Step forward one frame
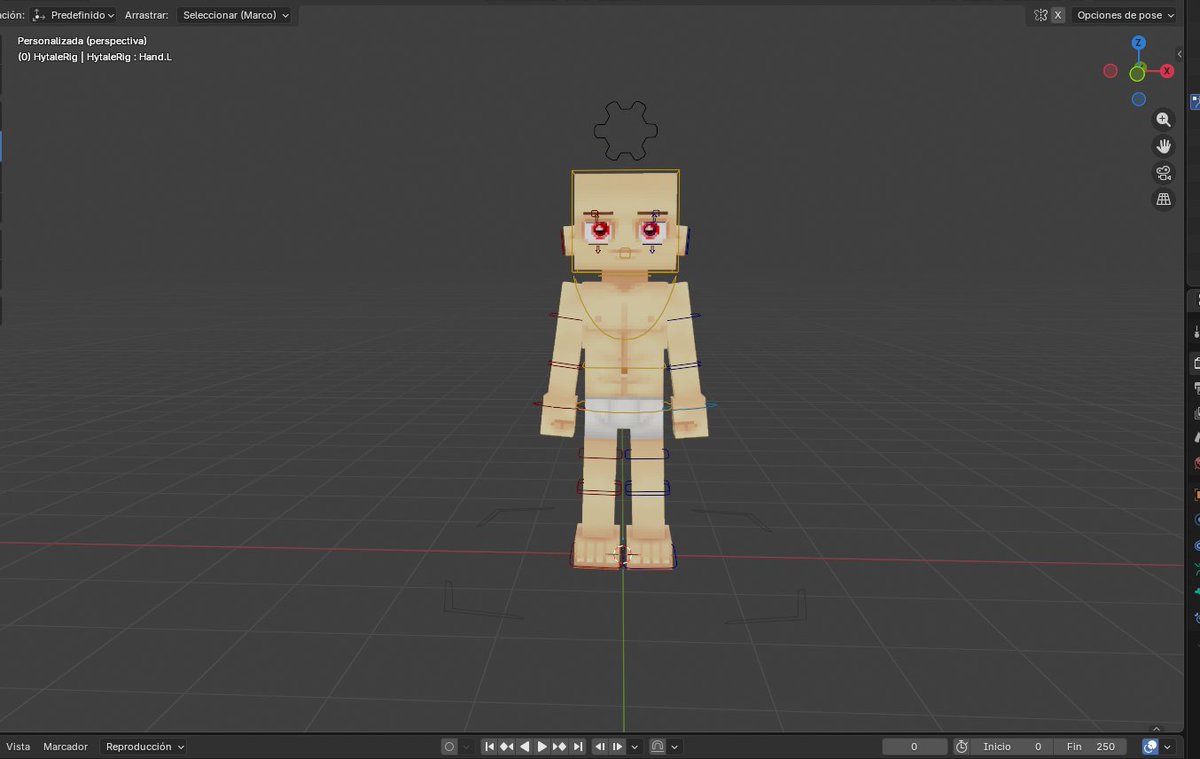The height and width of the screenshot is (759, 1200). tap(617, 746)
